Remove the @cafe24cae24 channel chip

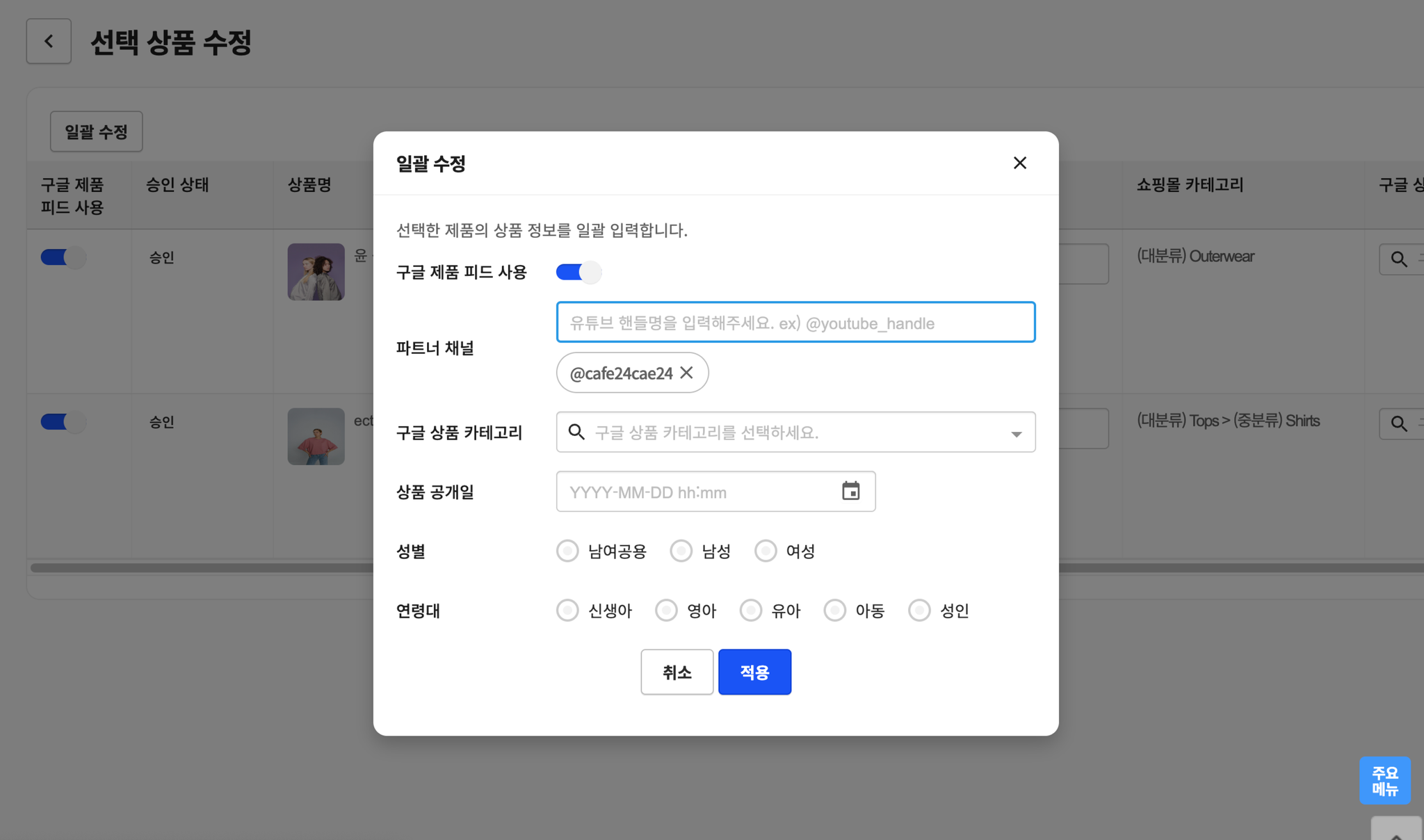pos(686,373)
